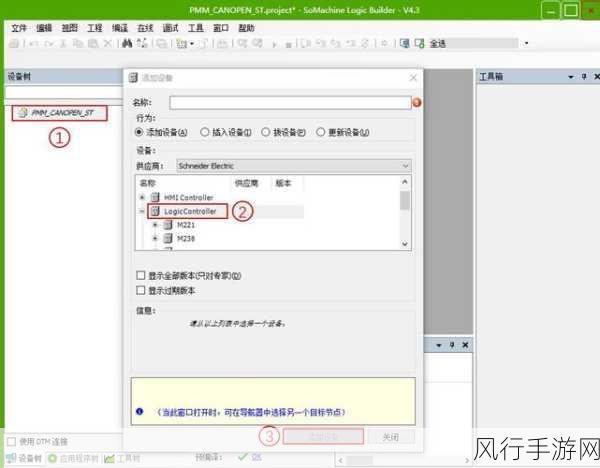Switch to the 应用程序树 bottom tab
The height and width of the screenshot is (468, 600).
coord(73,458)
